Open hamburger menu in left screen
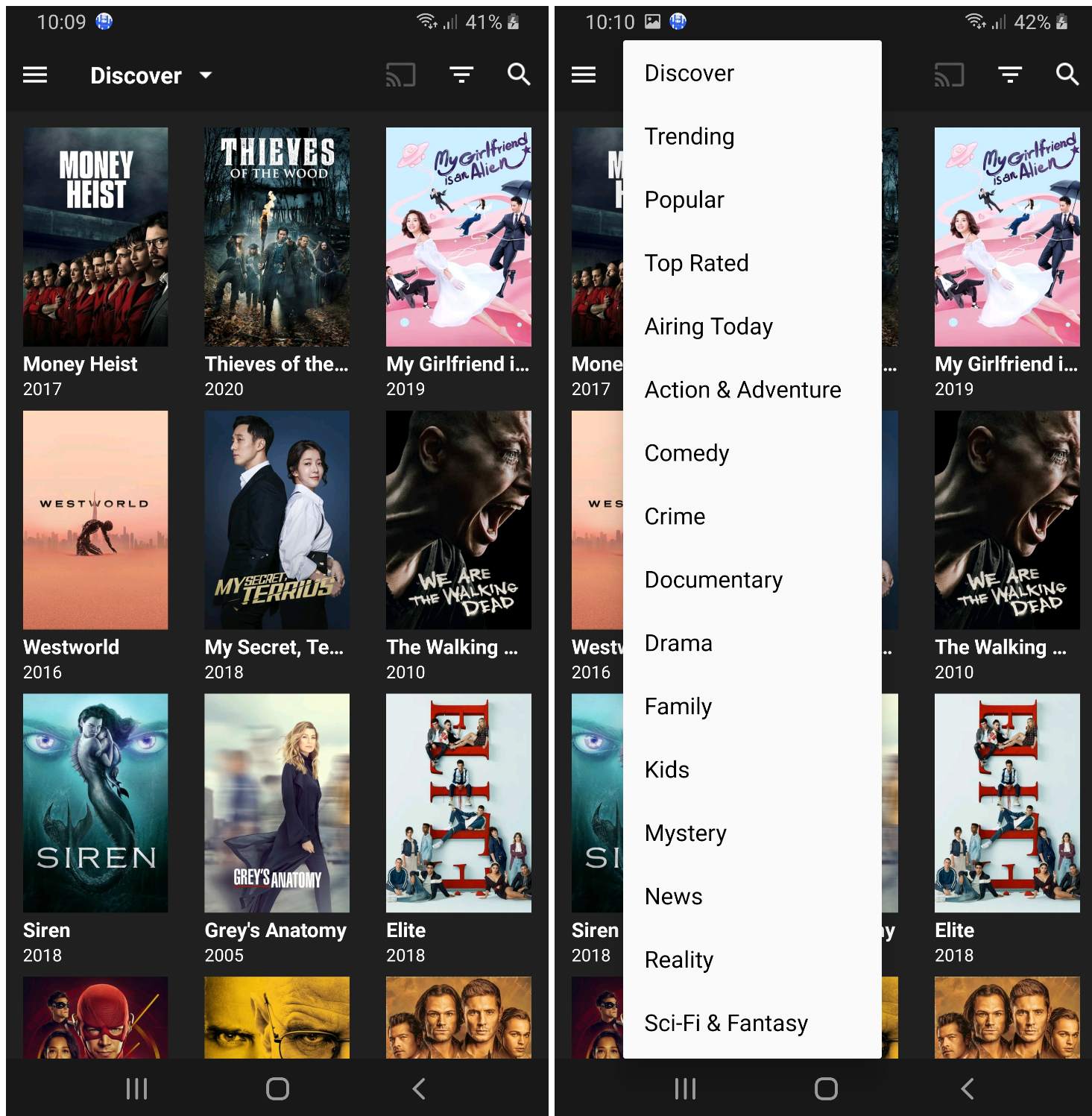Viewport: 1092px width, 1116px height. click(35, 75)
